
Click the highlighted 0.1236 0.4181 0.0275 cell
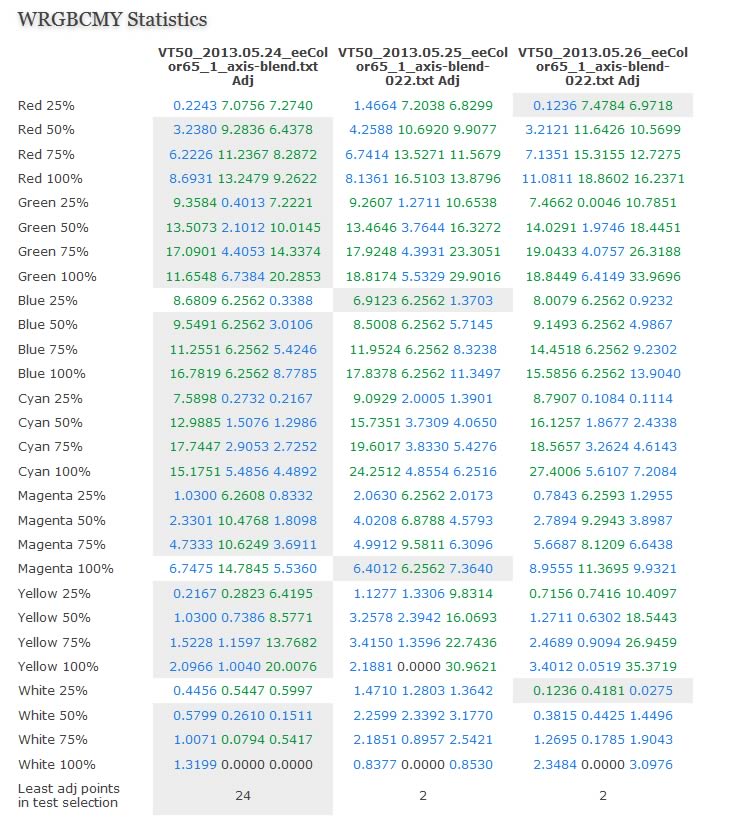603,691
